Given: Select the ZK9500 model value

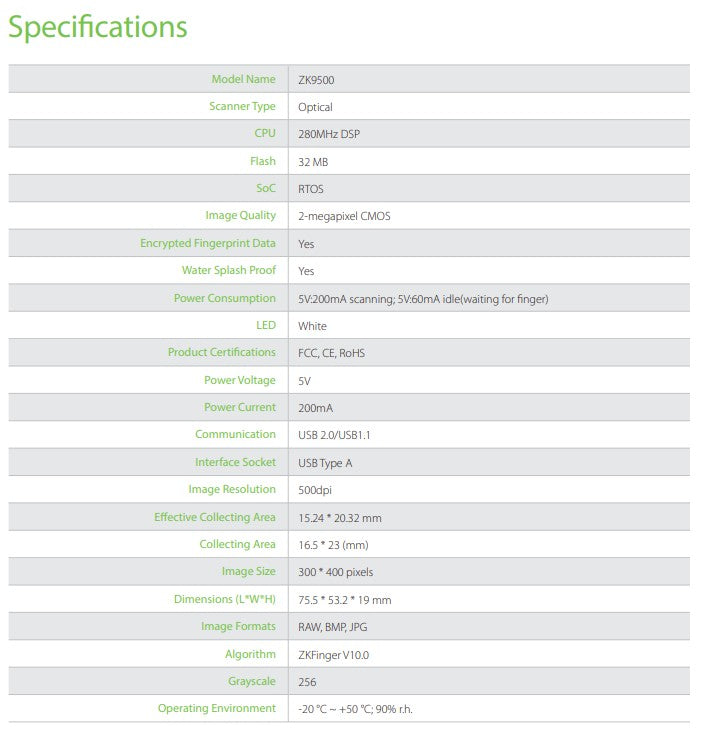Looking at the screenshot, I should 317,80.
